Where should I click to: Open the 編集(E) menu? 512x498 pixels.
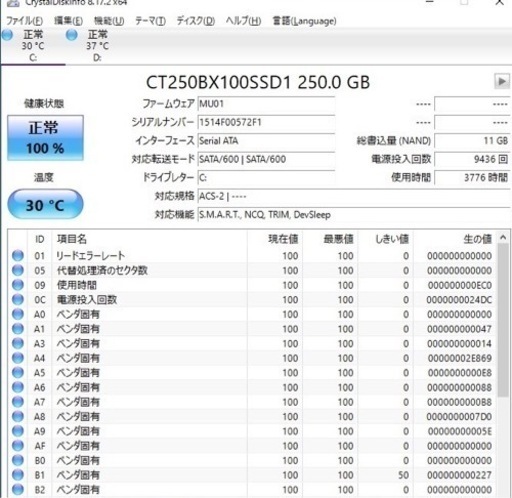coord(68,21)
